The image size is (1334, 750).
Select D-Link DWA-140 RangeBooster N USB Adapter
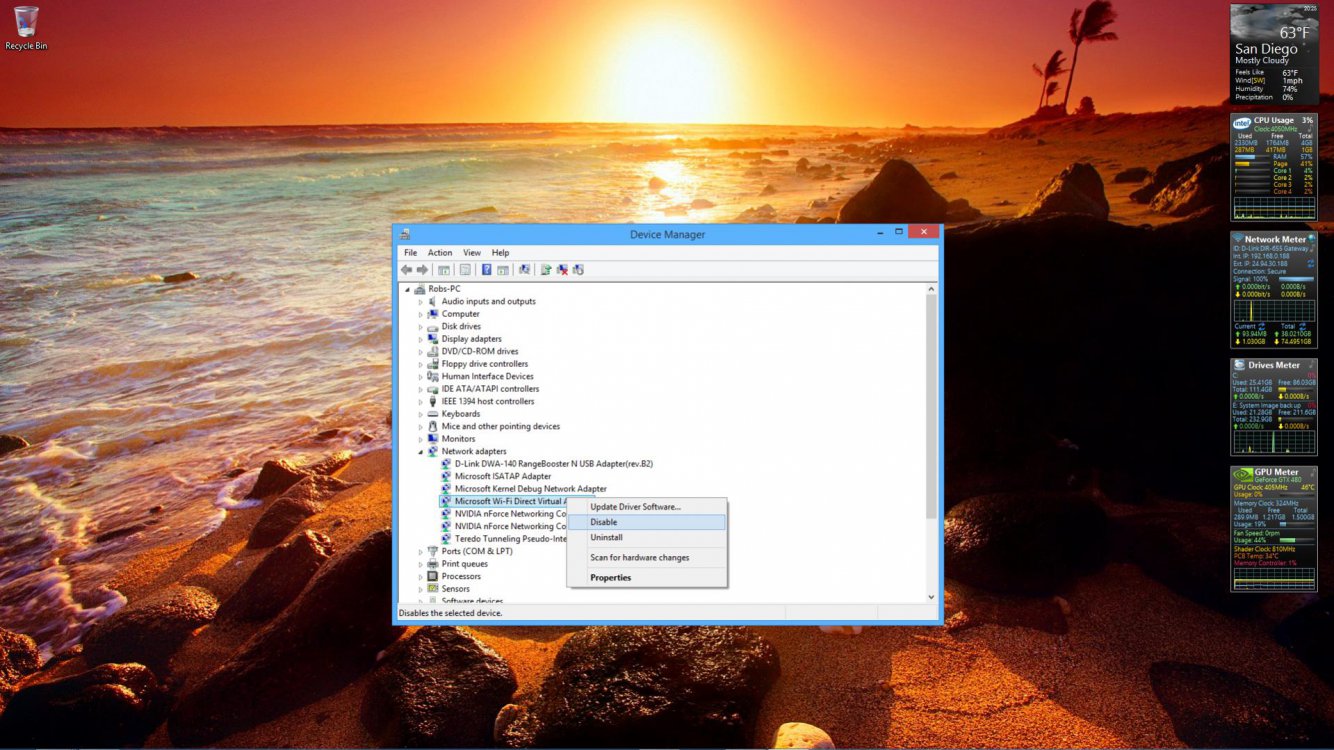553,464
